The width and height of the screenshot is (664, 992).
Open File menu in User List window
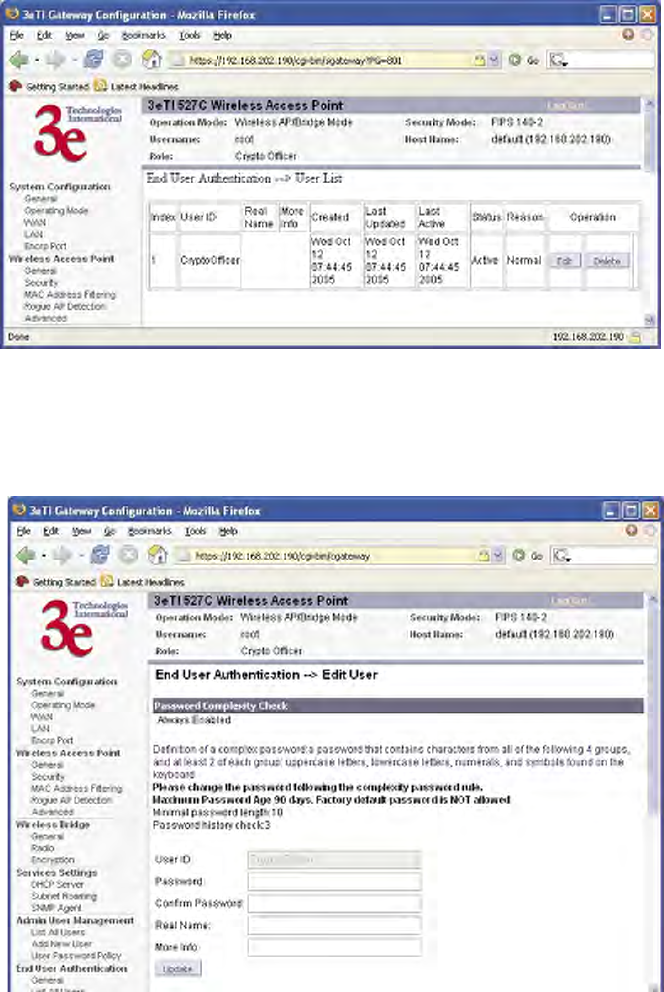point(16,35)
